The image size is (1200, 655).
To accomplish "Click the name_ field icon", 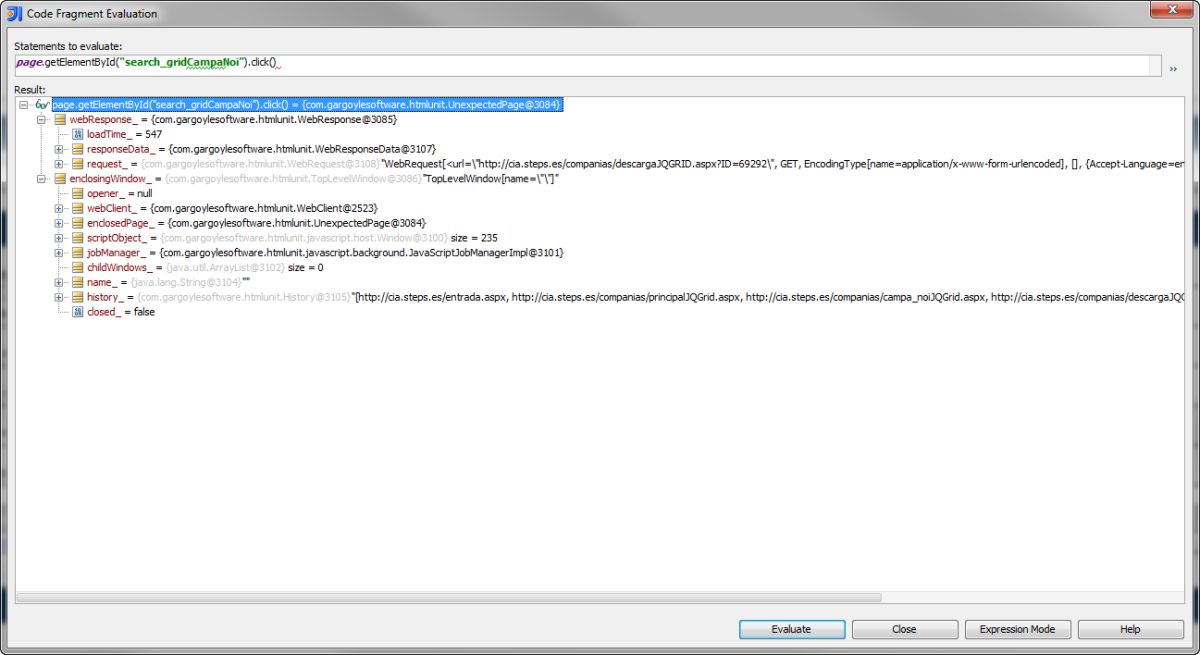I will [x=77, y=283].
